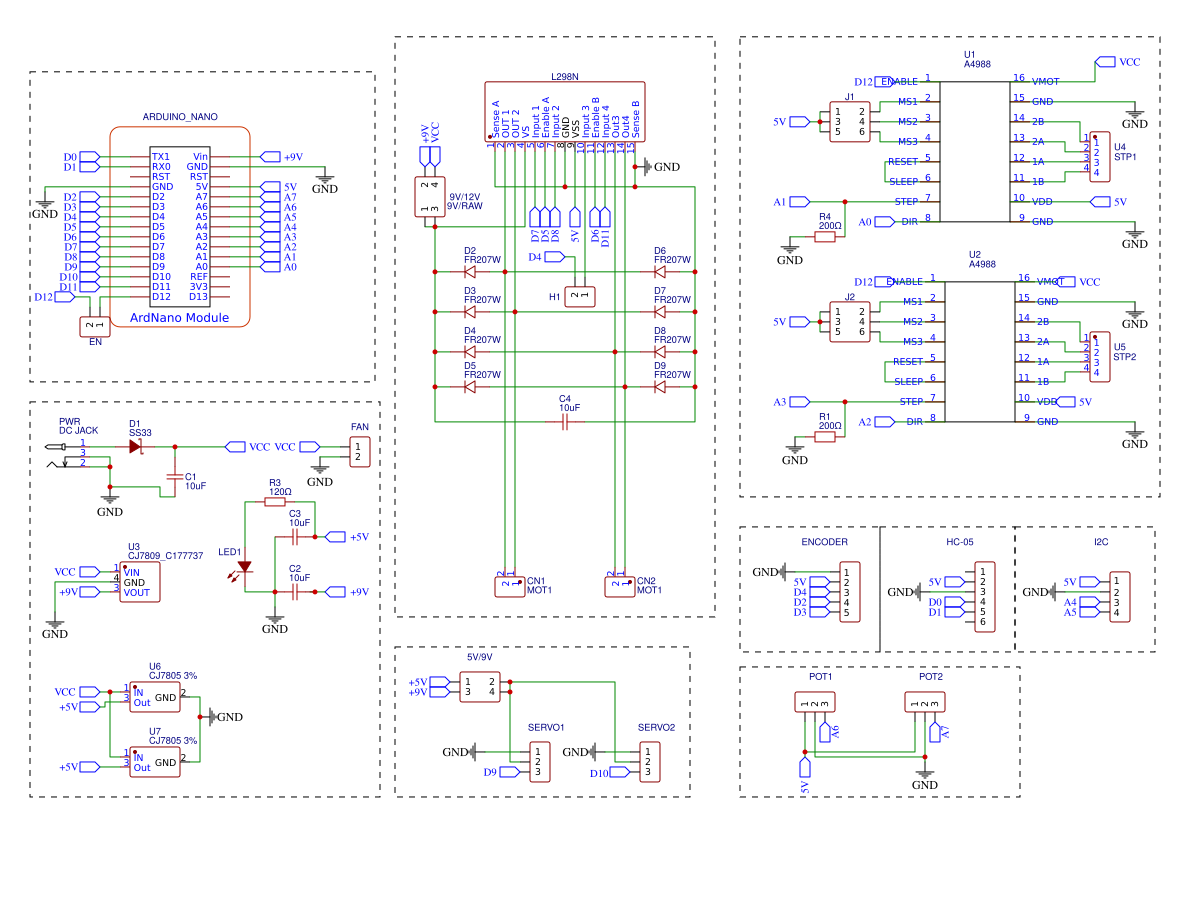The width and height of the screenshot is (1200, 901).
Task: Click the SS33 diode D1 symbol
Action: point(135,446)
